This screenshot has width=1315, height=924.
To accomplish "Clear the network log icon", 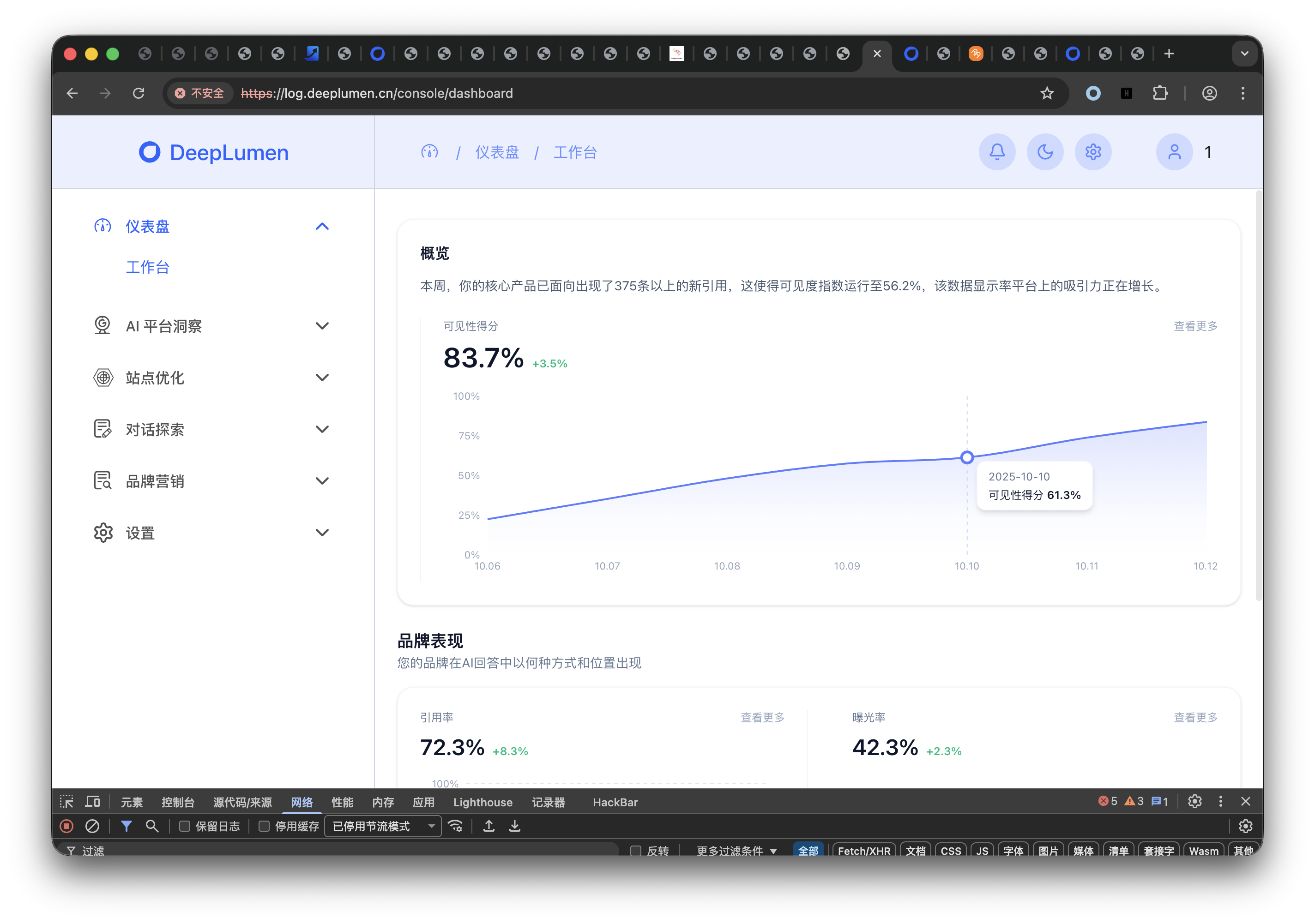I will pos(92,826).
